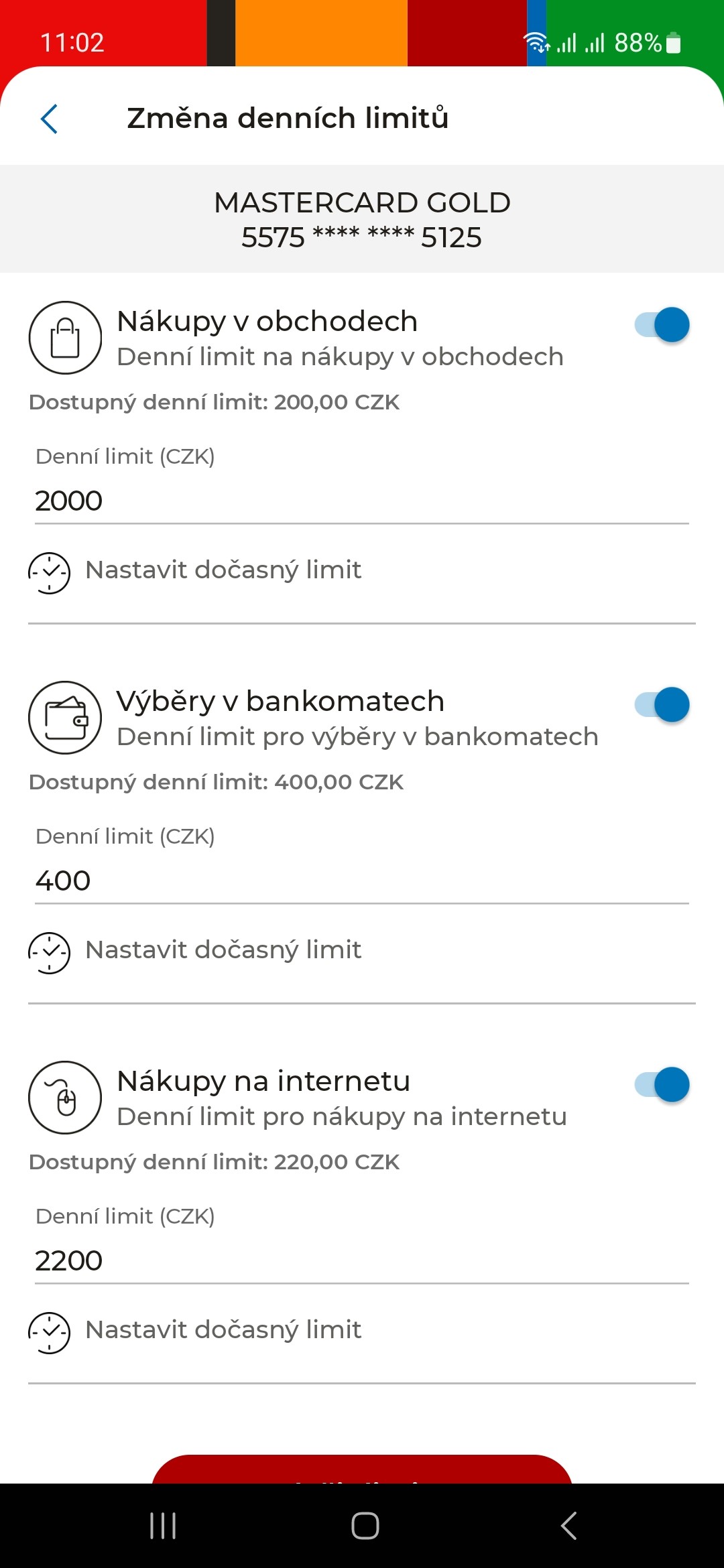Open Nastavit dočasný limit for internet purchases

[x=223, y=1330]
